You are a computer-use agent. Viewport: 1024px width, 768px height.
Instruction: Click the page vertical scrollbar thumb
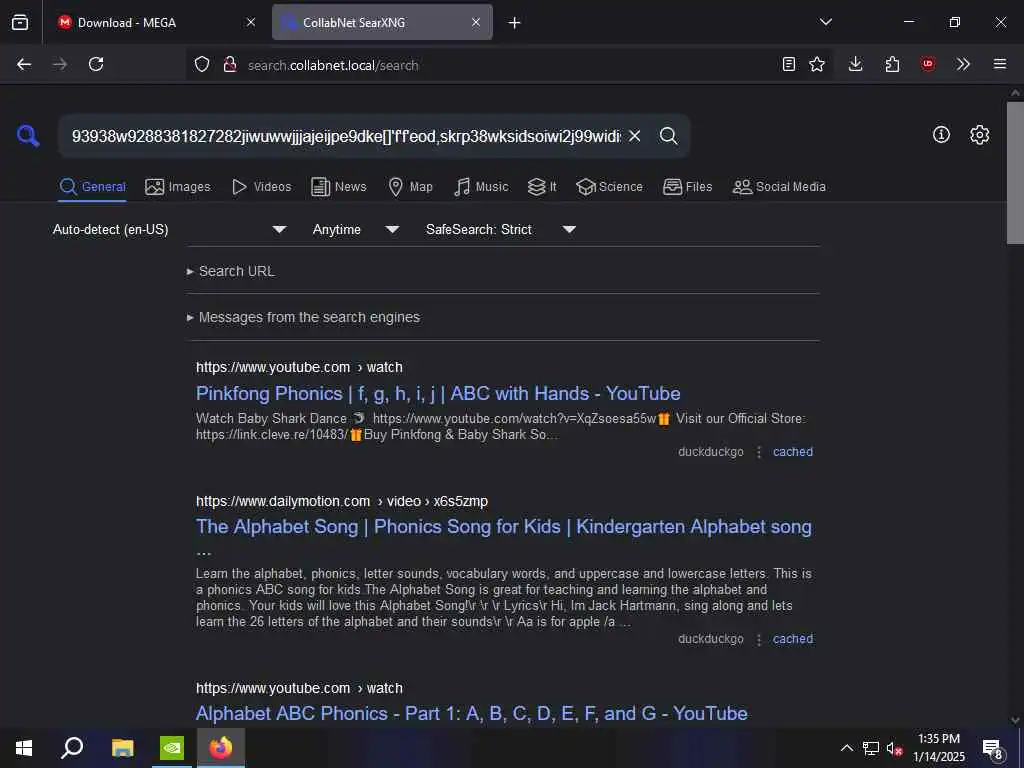coord(1015,173)
